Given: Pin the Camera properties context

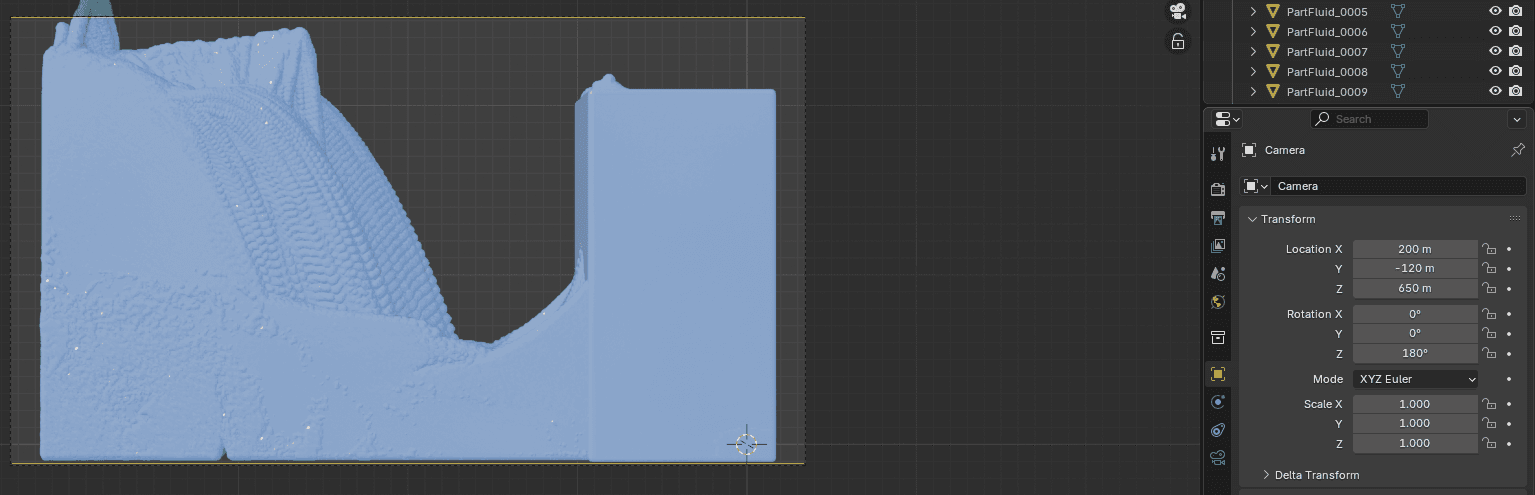Looking at the screenshot, I should 1517,150.
